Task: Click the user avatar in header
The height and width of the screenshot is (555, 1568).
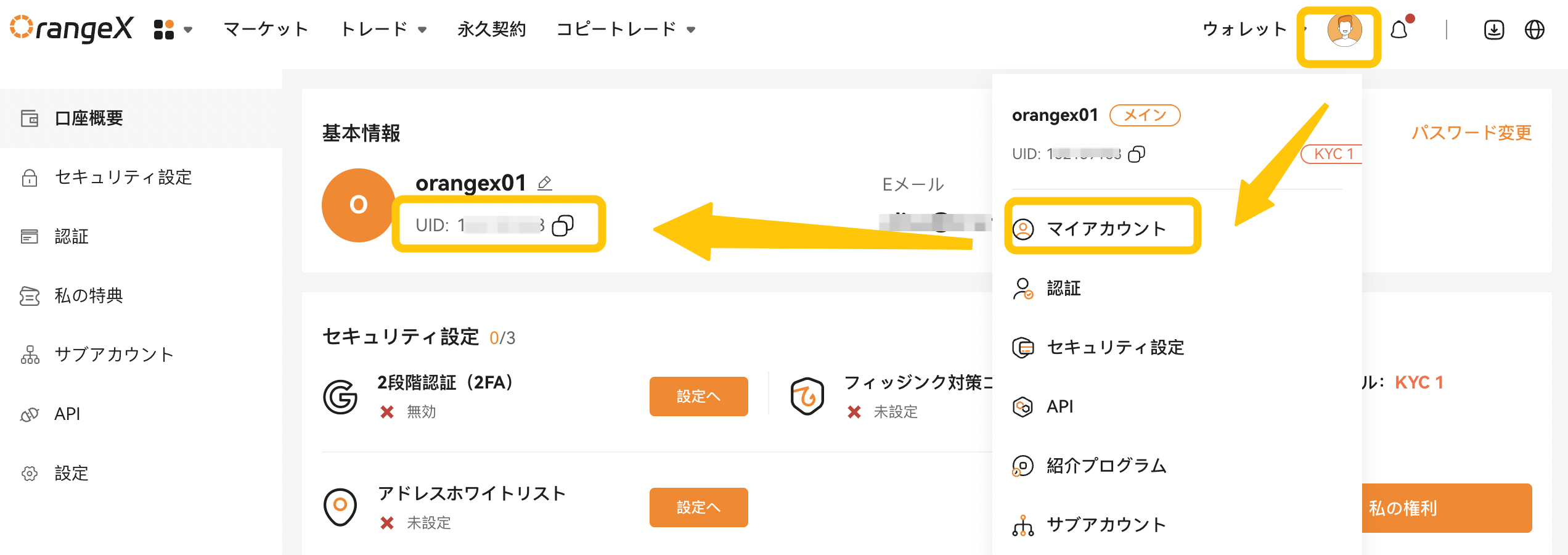Action: click(x=1344, y=30)
